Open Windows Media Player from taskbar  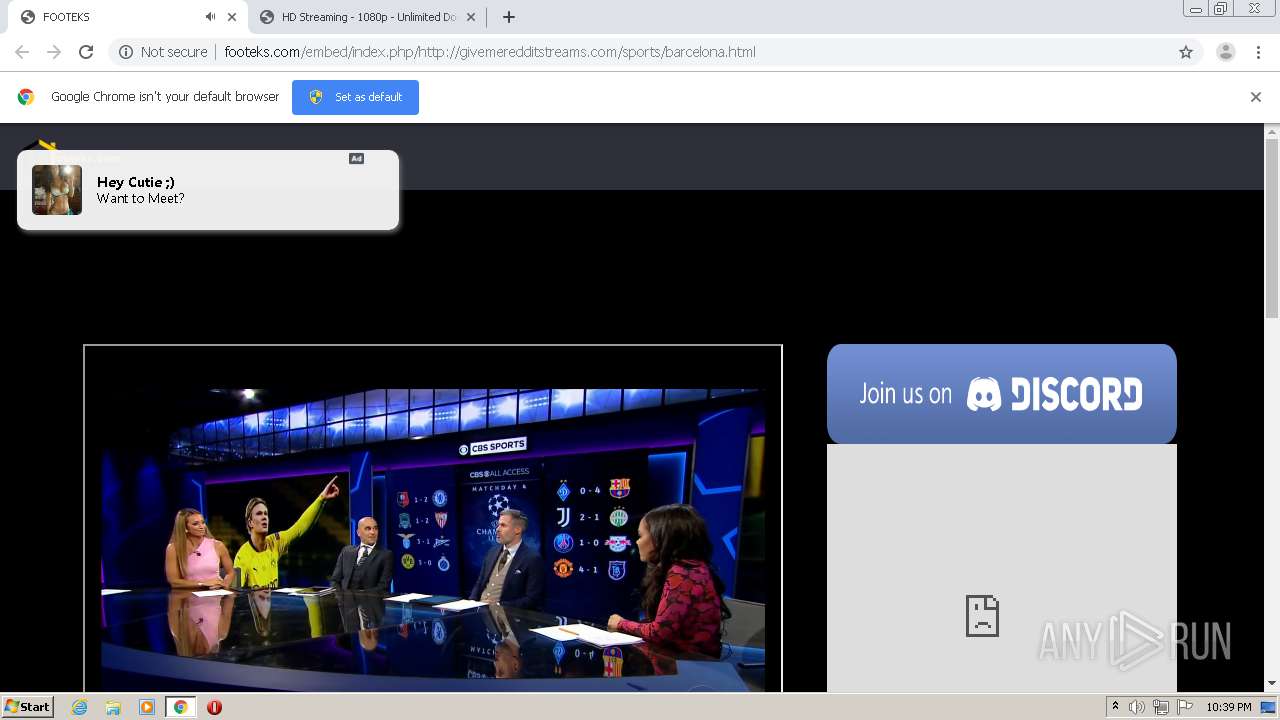pos(147,707)
